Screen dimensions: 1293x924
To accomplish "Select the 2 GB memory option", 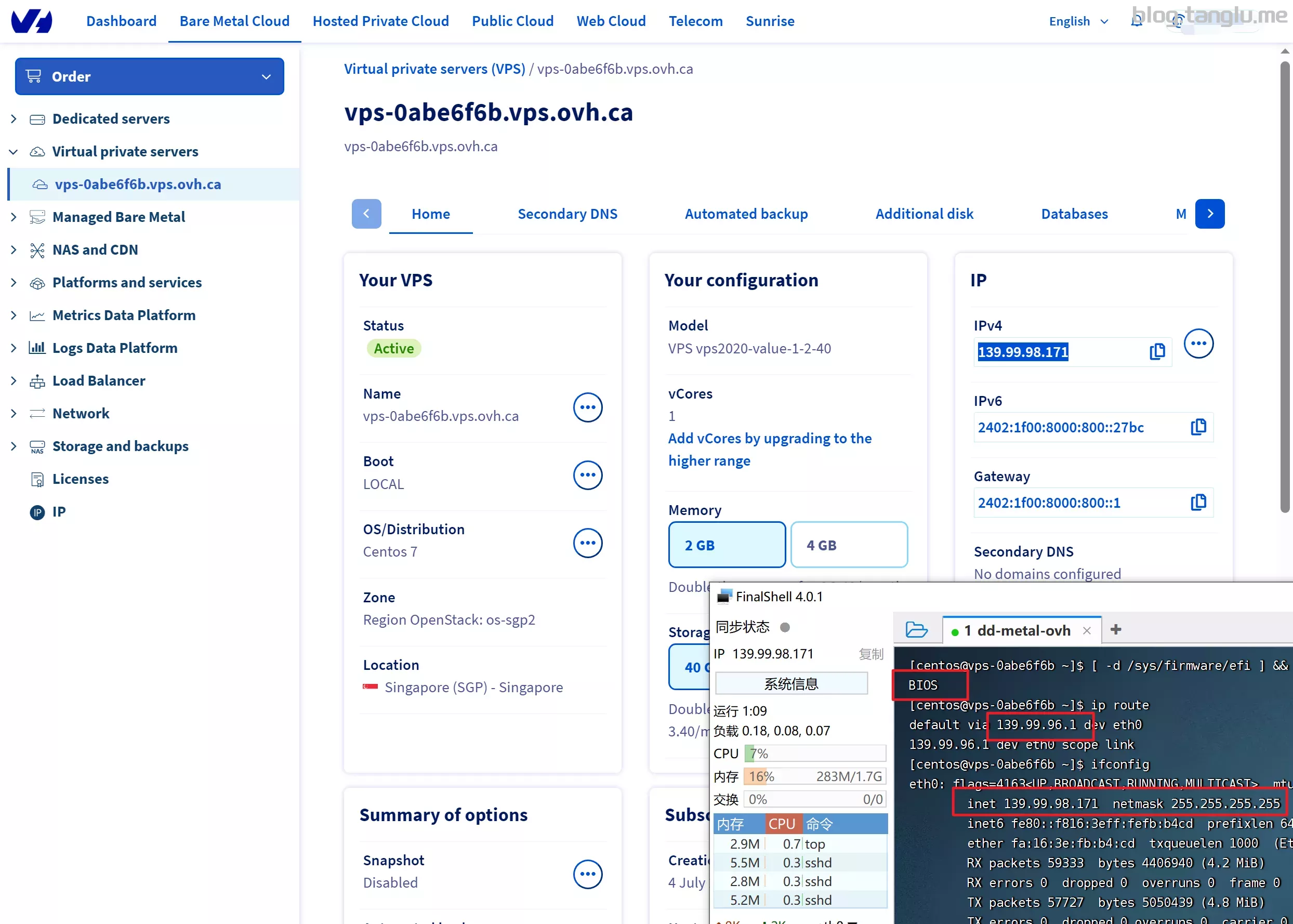I will (x=727, y=545).
